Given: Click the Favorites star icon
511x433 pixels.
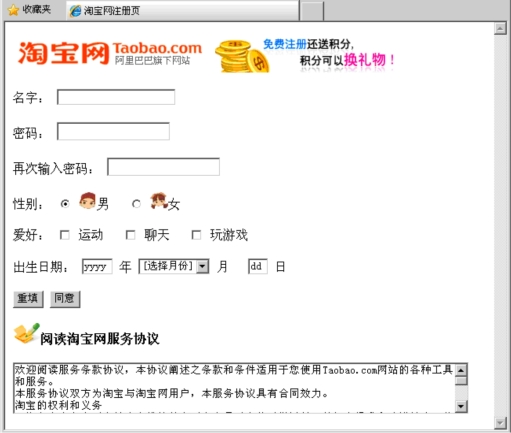Looking at the screenshot, I should click(x=13, y=10).
